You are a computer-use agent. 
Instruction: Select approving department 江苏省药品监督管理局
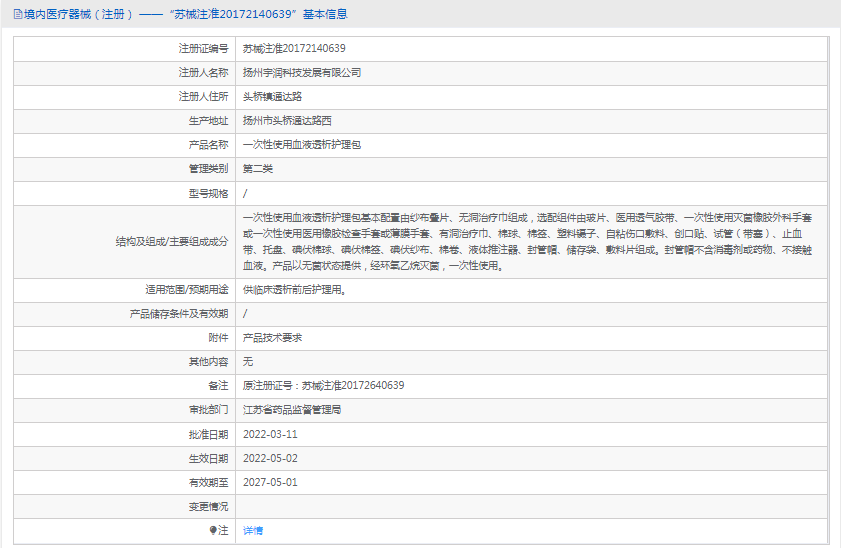coord(292,410)
